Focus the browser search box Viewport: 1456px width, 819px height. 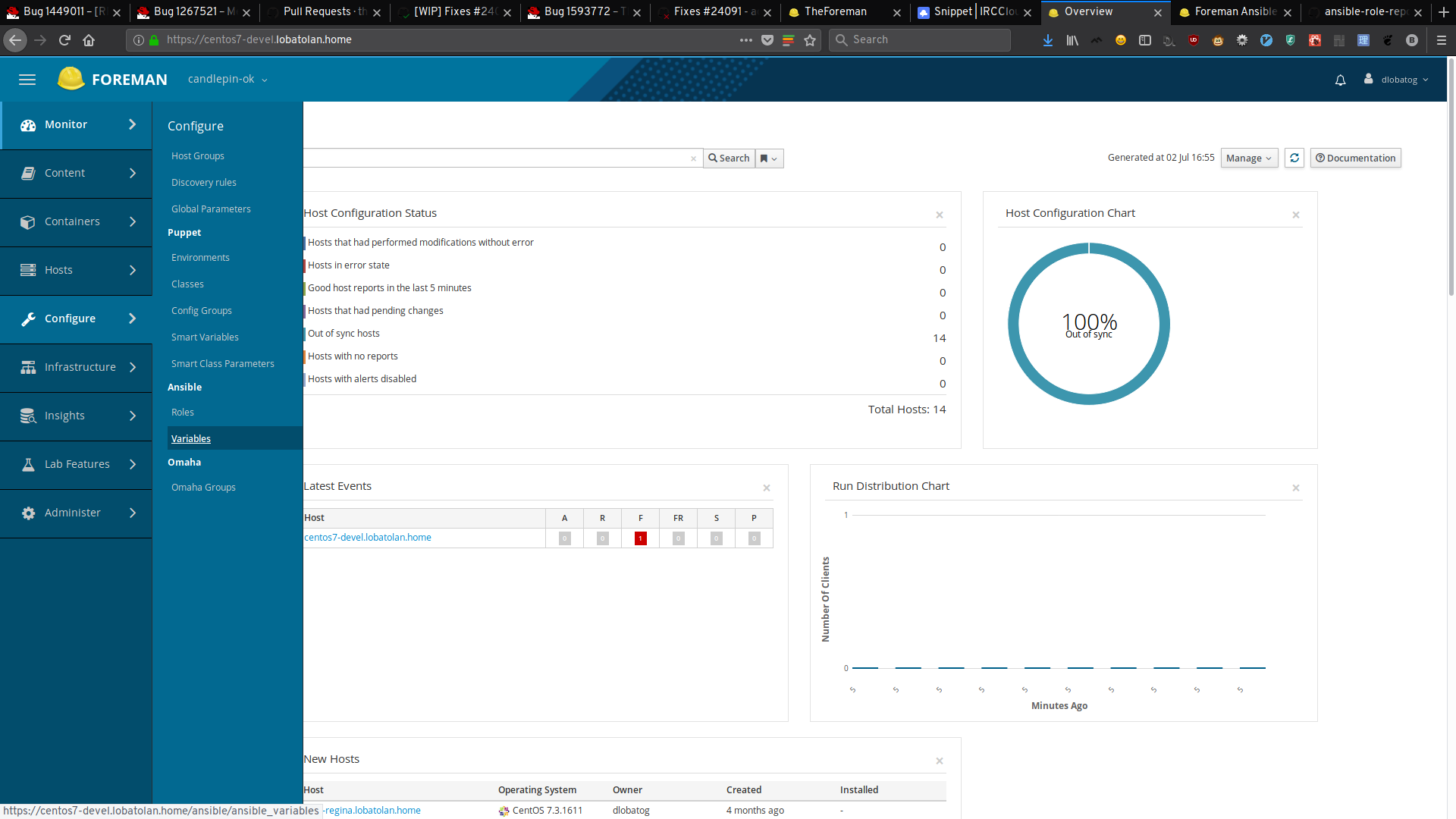(919, 40)
